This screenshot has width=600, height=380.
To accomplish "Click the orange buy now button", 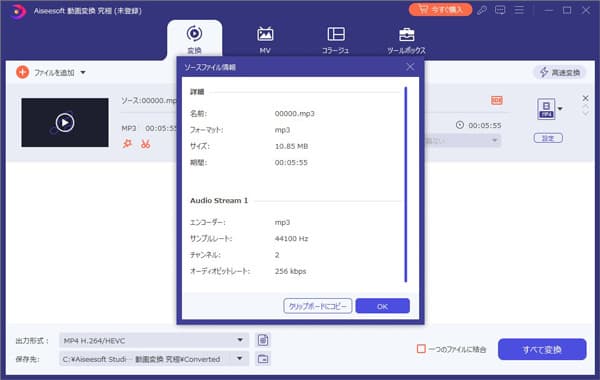I will pos(440,10).
